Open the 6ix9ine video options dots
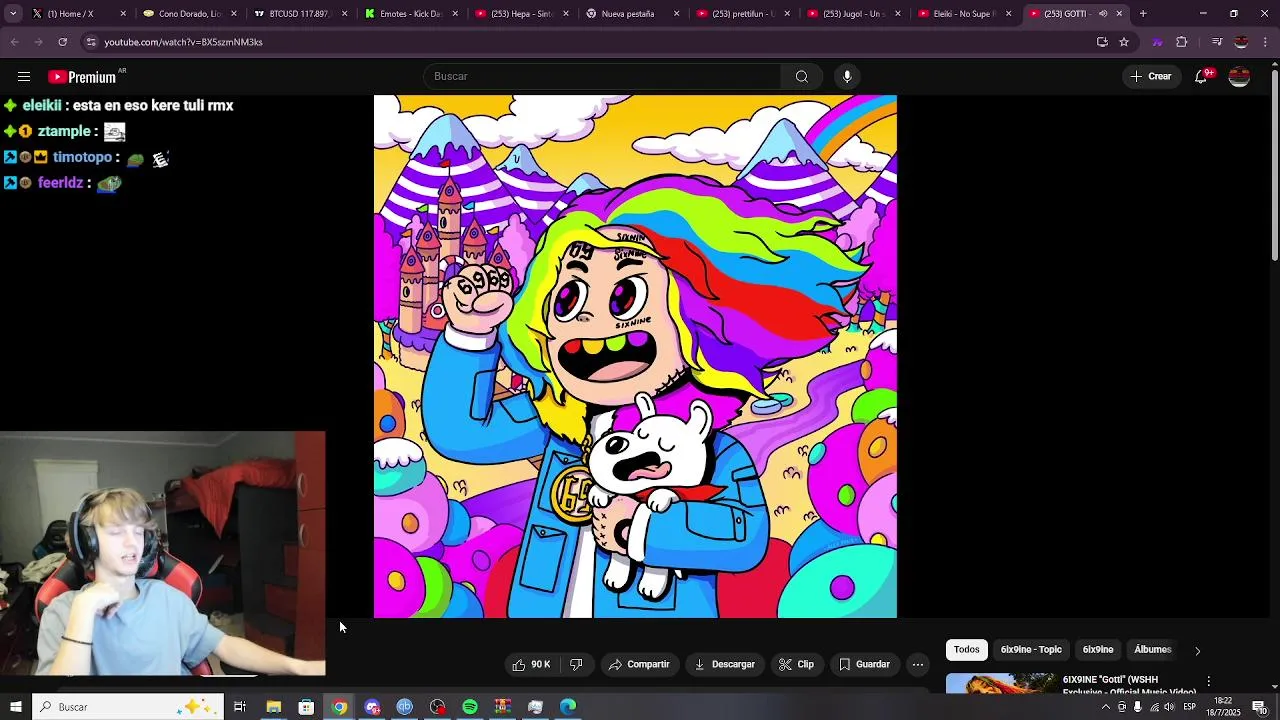 [x=1208, y=681]
